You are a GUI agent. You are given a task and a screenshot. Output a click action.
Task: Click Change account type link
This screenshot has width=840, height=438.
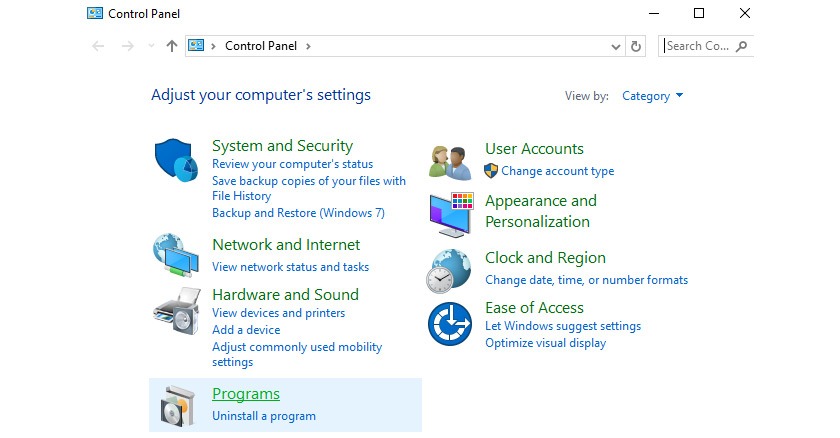(x=558, y=171)
